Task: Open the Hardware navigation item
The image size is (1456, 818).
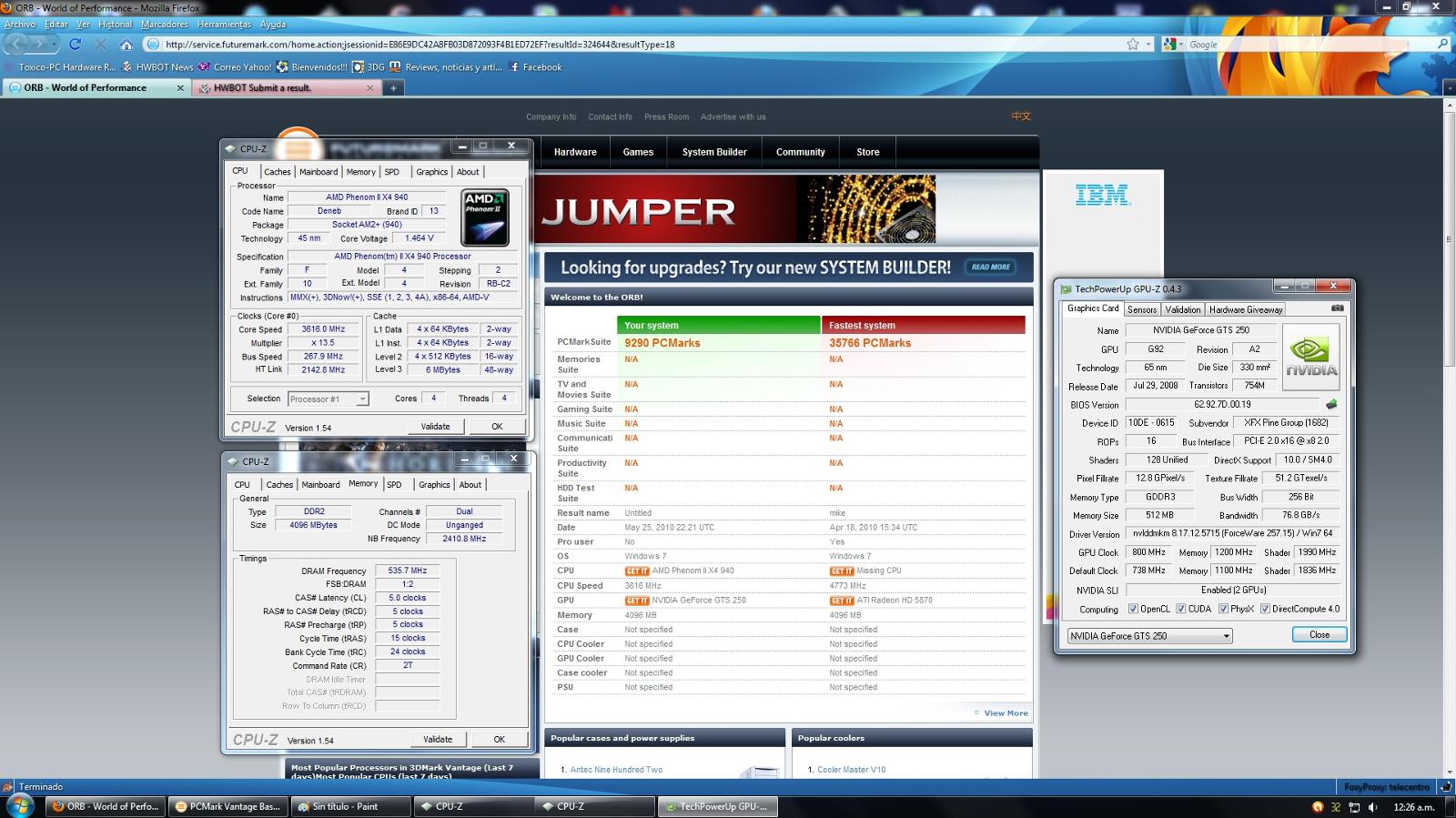Action: (575, 152)
